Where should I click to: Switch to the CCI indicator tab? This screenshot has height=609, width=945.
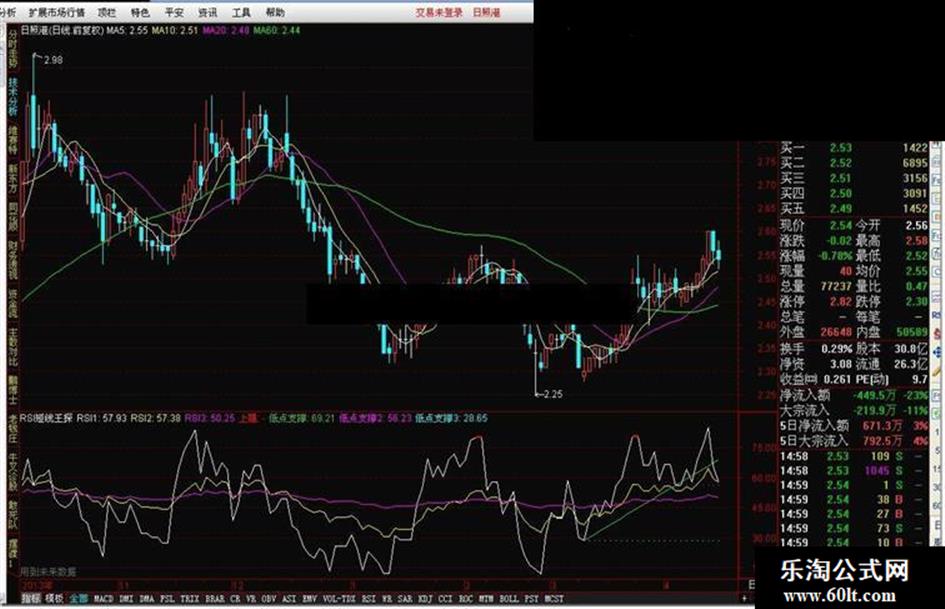[445, 599]
